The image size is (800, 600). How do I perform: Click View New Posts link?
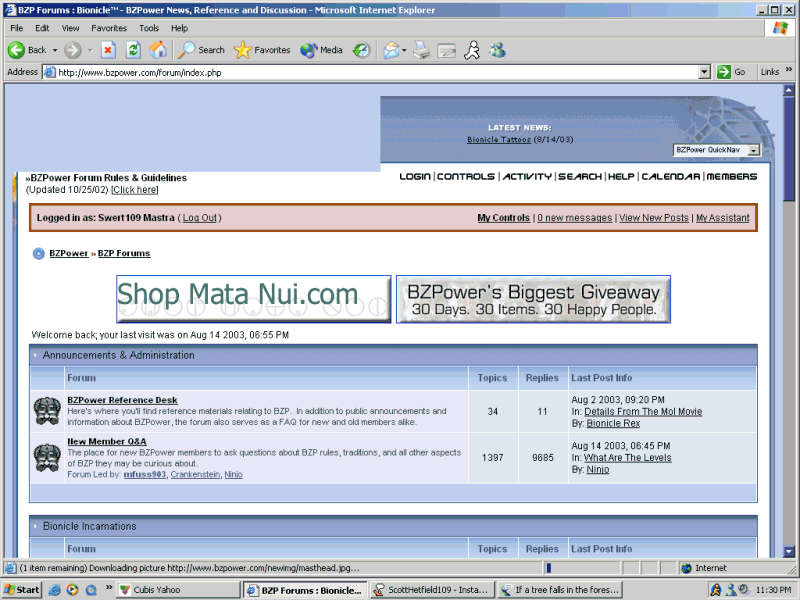654,218
